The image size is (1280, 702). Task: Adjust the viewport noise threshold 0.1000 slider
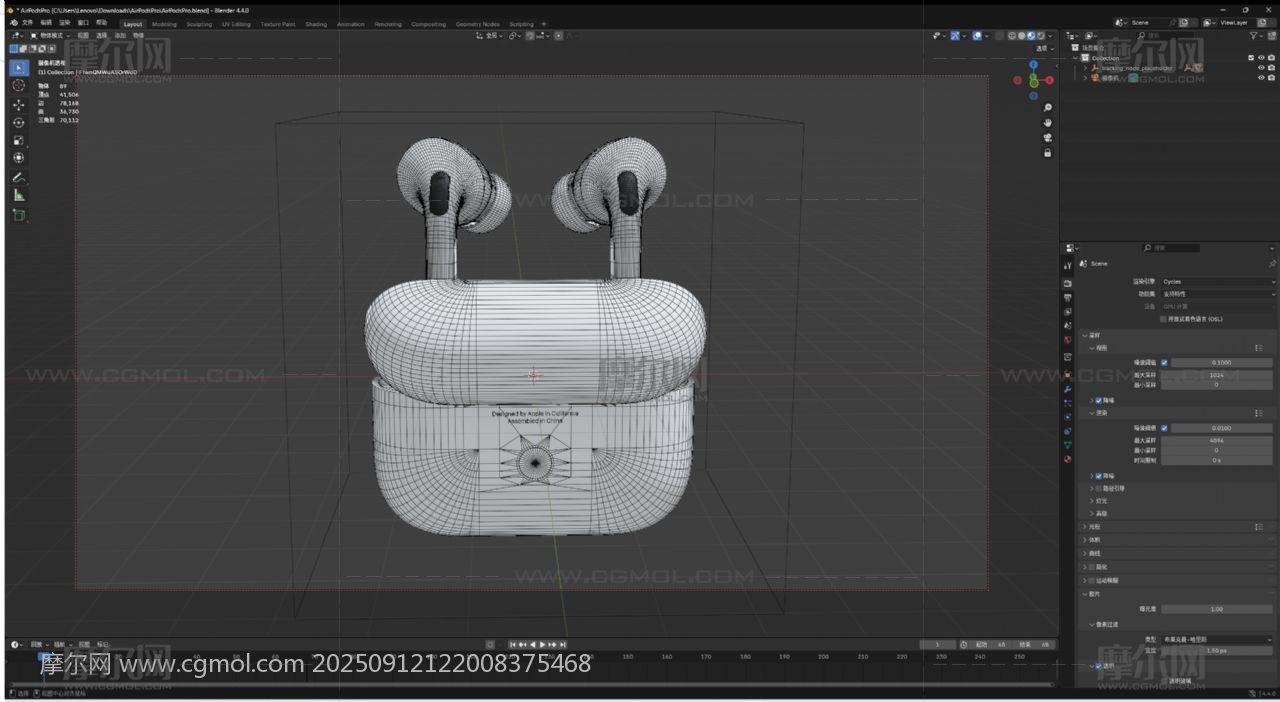[x=1222, y=362]
